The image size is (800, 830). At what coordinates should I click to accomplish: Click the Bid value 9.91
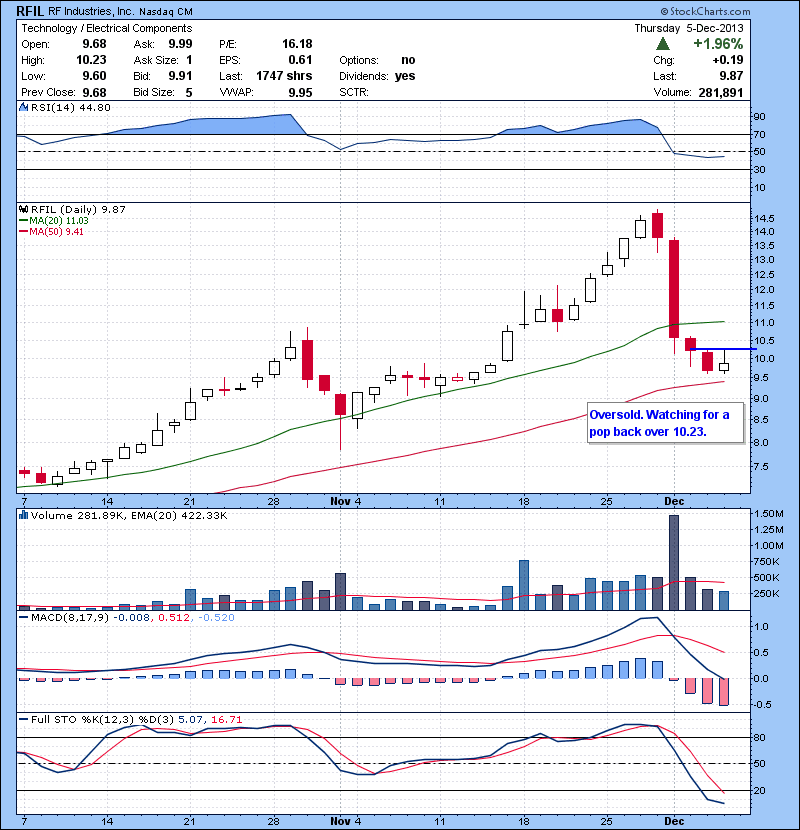(180, 76)
